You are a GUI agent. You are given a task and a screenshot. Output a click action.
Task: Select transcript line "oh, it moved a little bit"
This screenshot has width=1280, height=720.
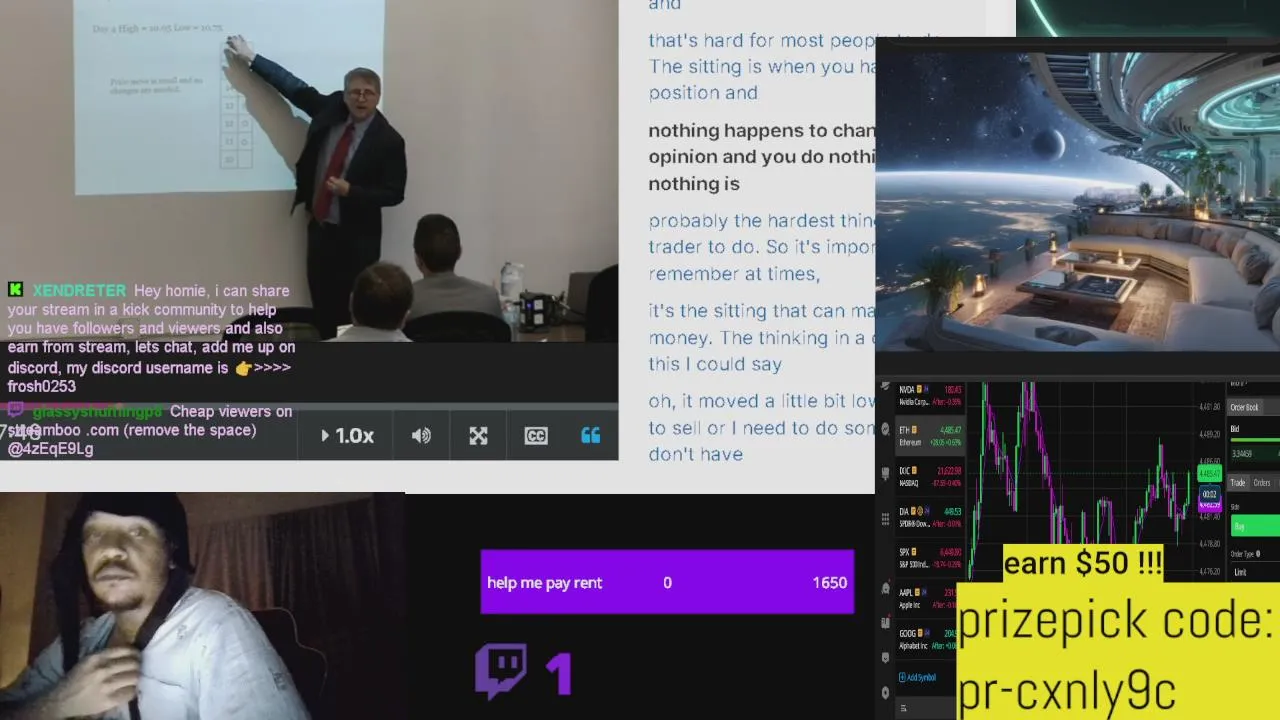(761, 401)
